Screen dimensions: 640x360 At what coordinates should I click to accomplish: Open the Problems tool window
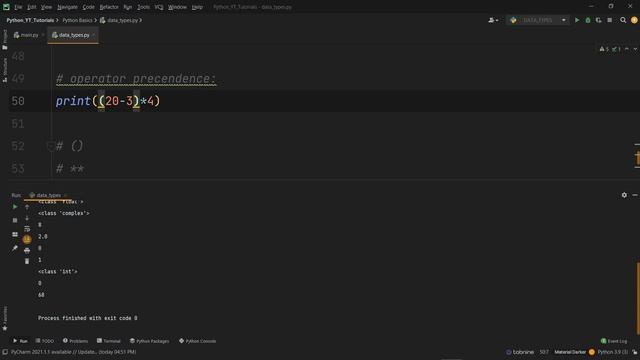coord(76,341)
